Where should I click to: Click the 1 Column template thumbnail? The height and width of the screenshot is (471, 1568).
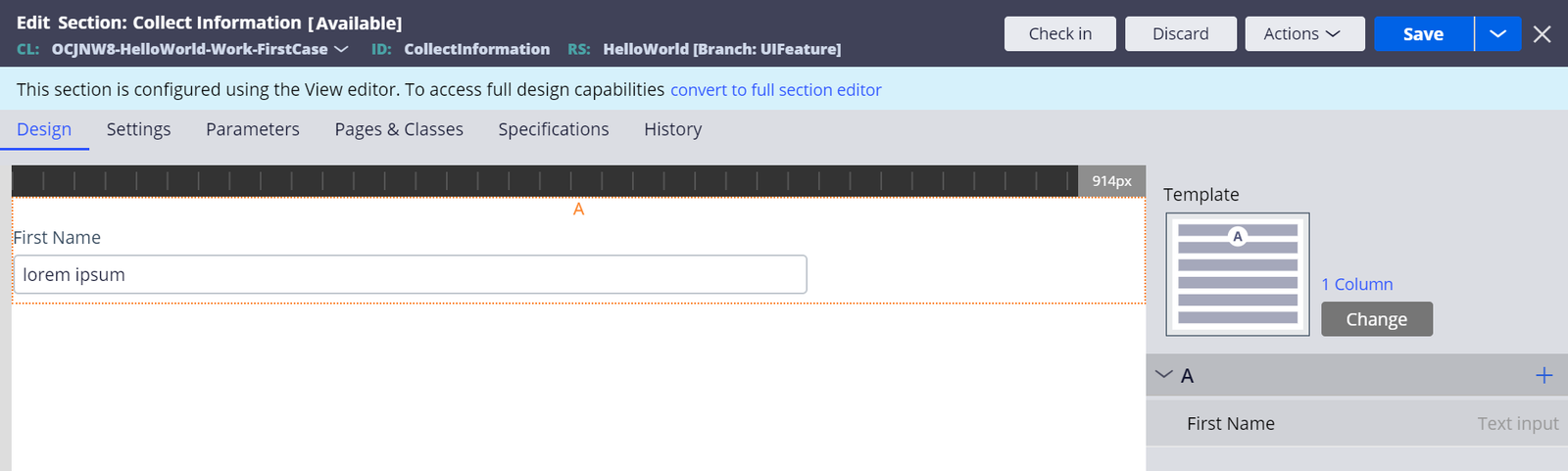[x=1237, y=274]
